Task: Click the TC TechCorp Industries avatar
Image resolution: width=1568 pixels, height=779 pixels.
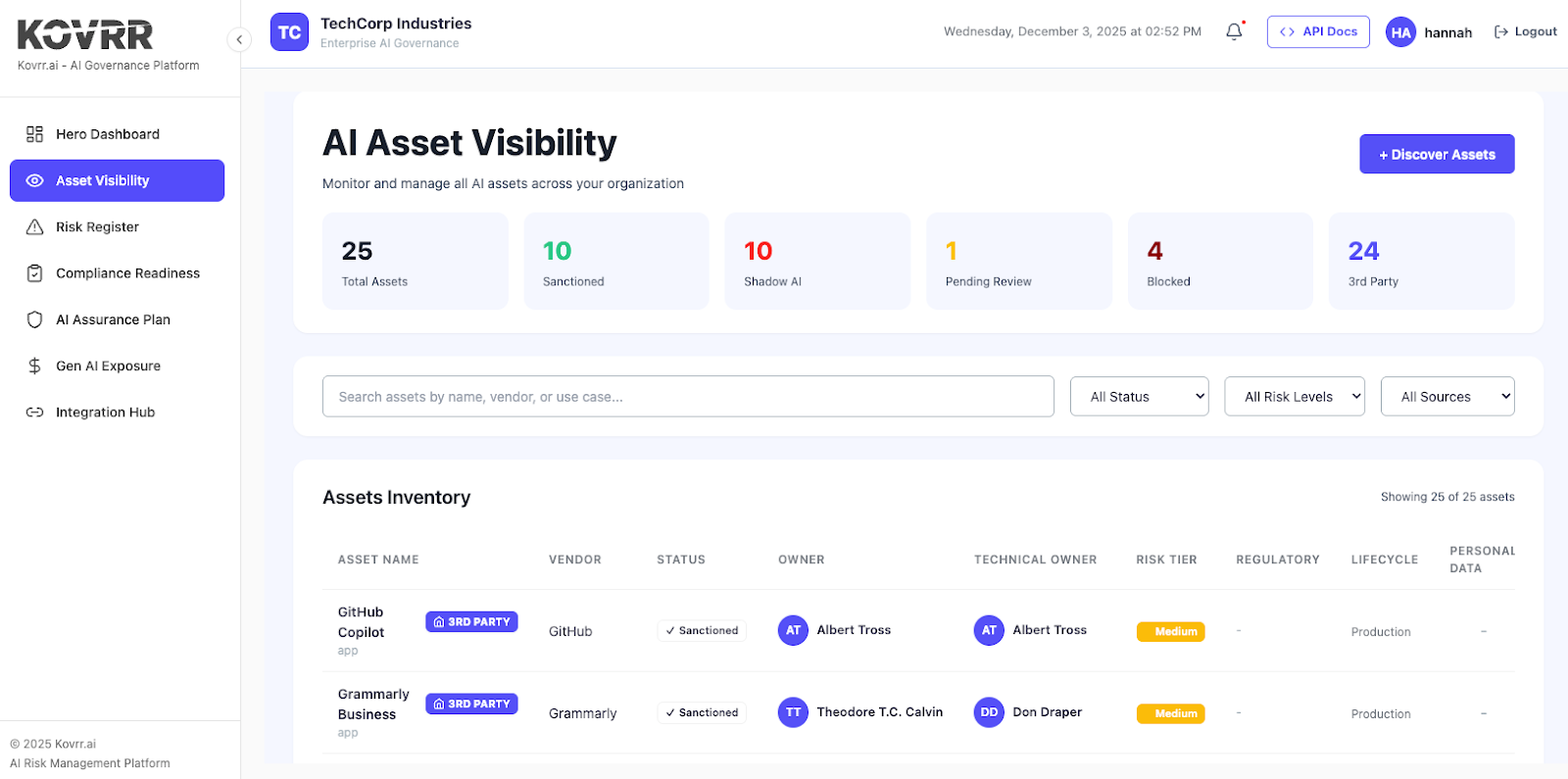Action: click(x=289, y=32)
